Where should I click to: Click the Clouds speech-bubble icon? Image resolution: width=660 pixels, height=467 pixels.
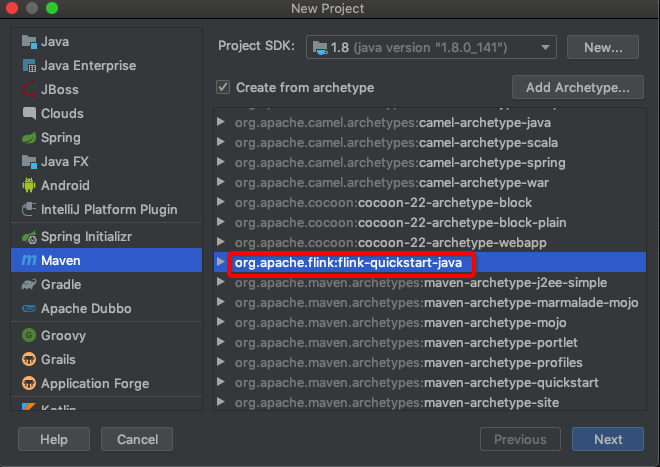(x=29, y=113)
